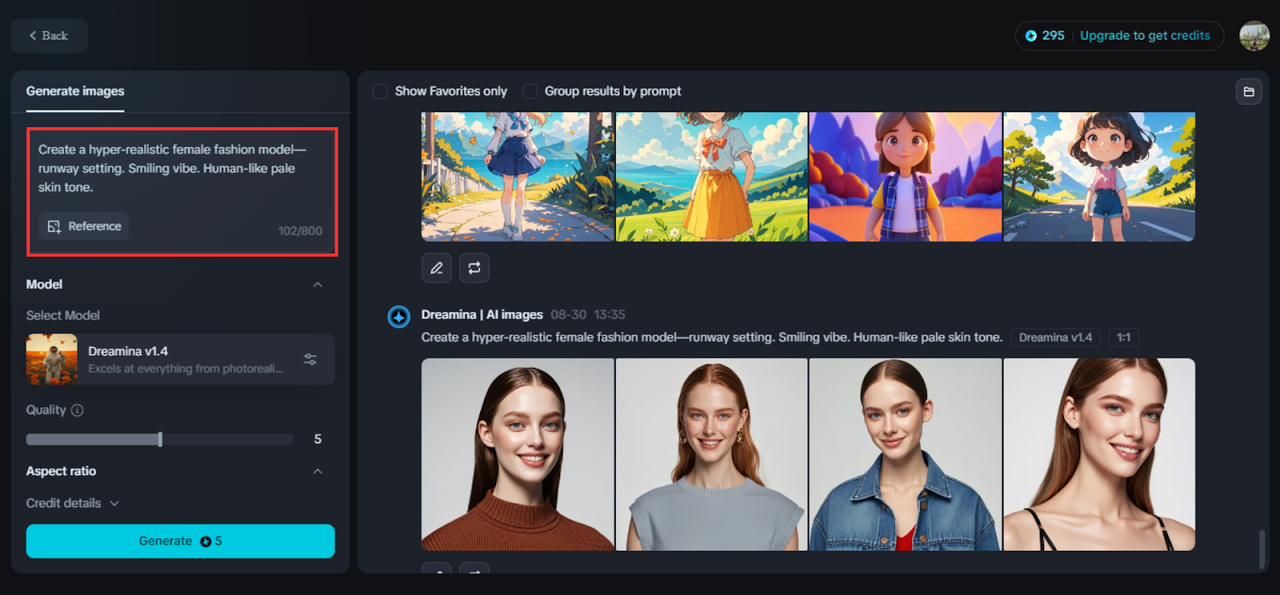1280x595 pixels.
Task: Click the edit pencil icon under cartoon images
Action: coord(436,267)
